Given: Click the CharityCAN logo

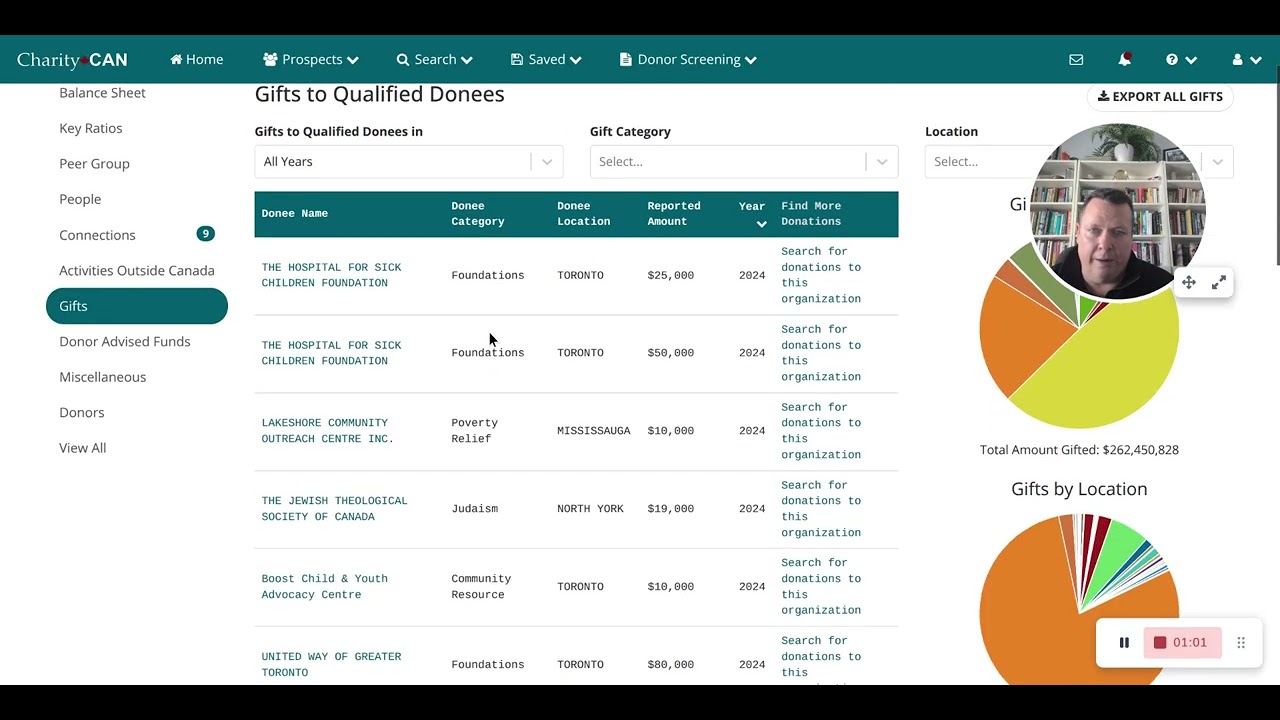Looking at the screenshot, I should [72, 60].
